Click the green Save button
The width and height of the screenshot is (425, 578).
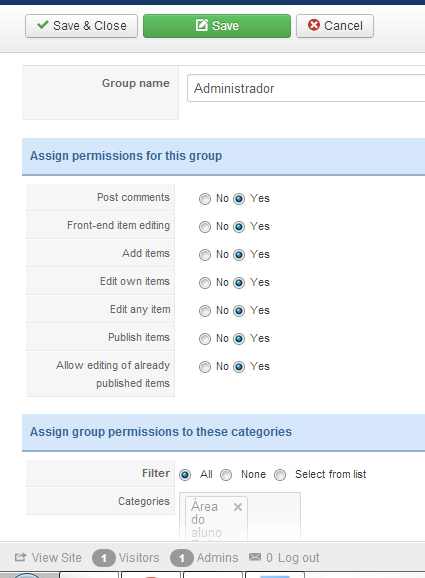[x=217, y=26]
